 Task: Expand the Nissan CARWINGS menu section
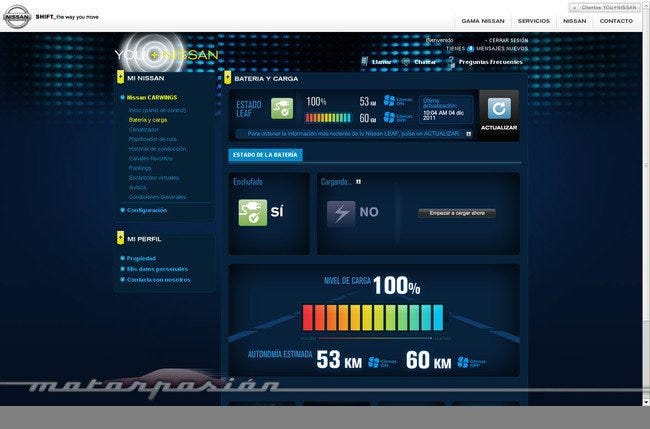click(152, 98)
